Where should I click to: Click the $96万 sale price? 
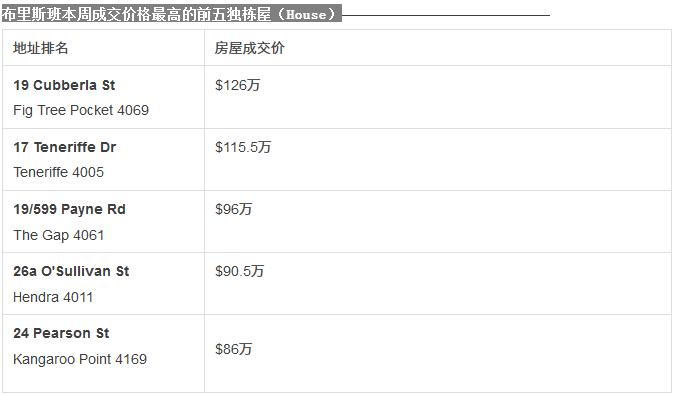233,210
